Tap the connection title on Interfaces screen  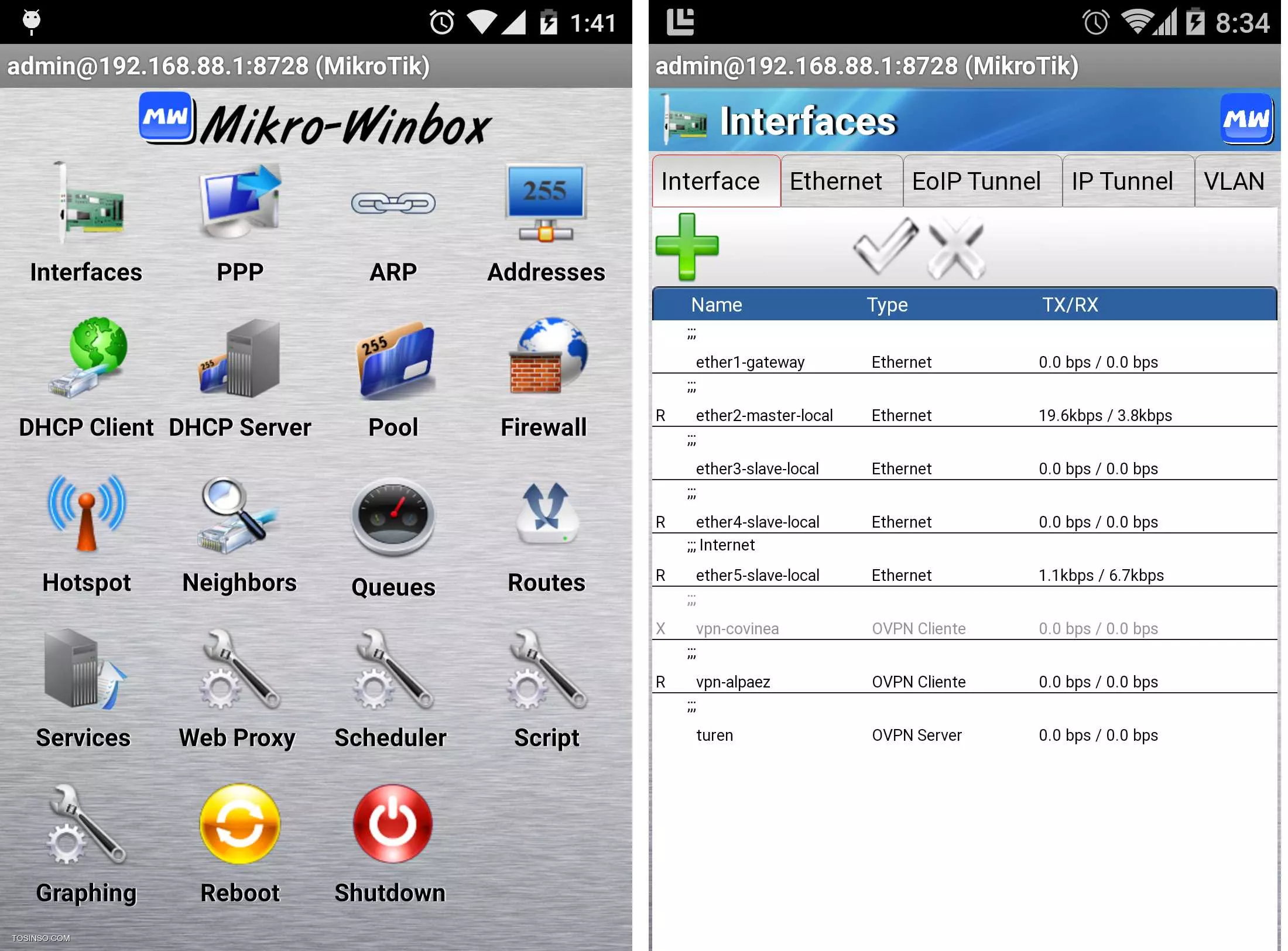[866, 66]
